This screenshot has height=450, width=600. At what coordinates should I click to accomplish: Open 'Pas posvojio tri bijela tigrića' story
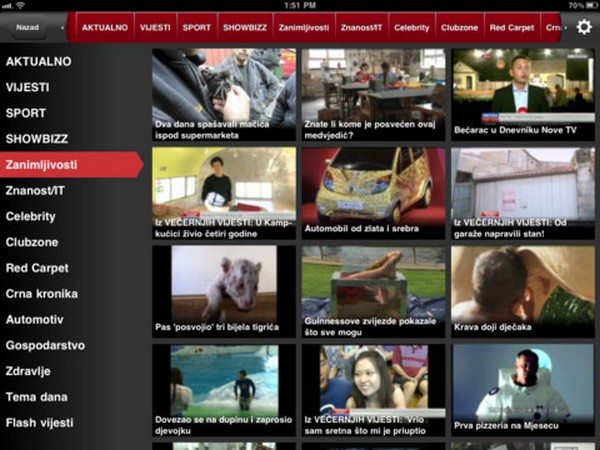click(x=224, y=292)
